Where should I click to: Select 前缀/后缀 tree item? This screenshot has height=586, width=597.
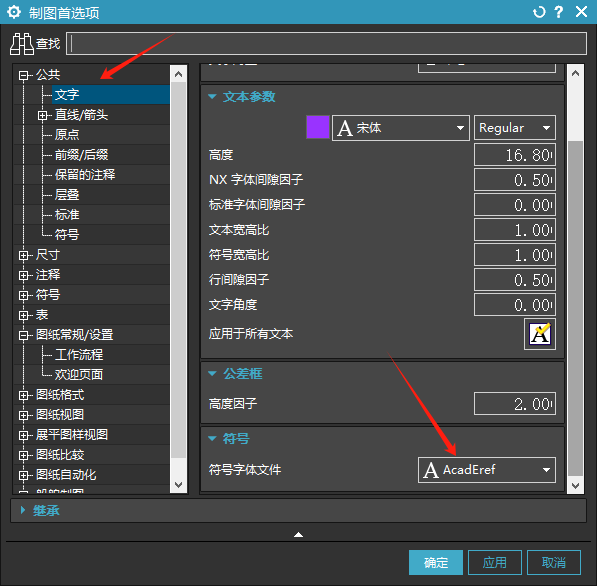tap(81, 155)
